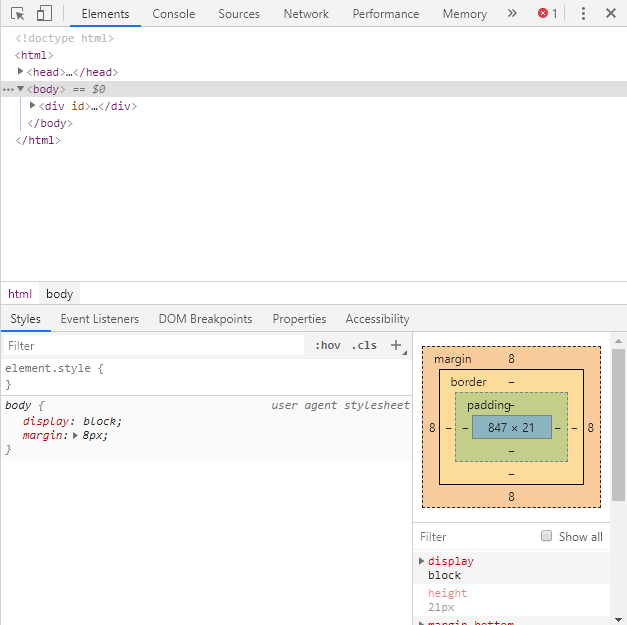This screenshot has width=627, height=625.
Task: Open the error count indicator
Action: click(547, 14)
